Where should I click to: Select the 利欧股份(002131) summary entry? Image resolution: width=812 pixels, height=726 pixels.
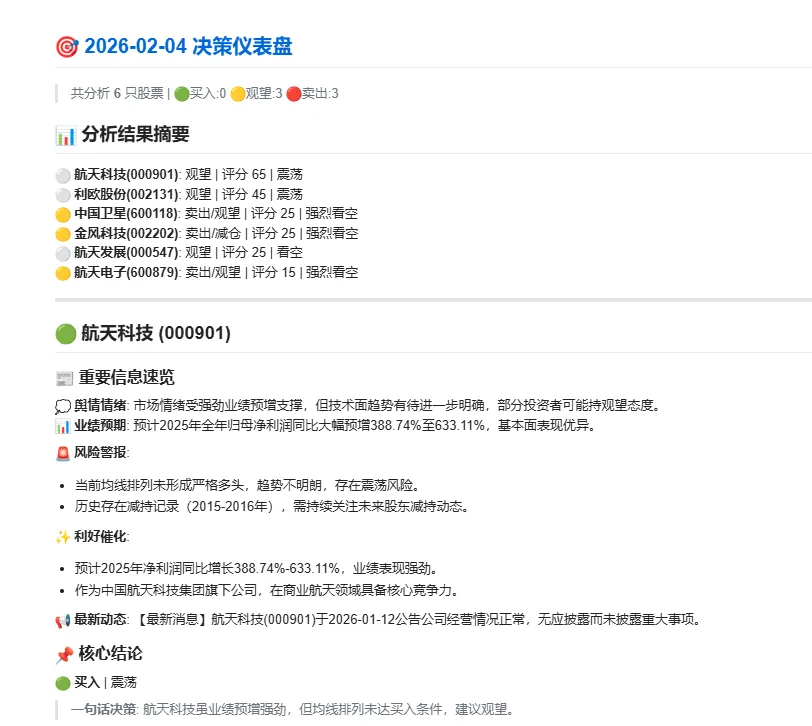pos(188,194)
